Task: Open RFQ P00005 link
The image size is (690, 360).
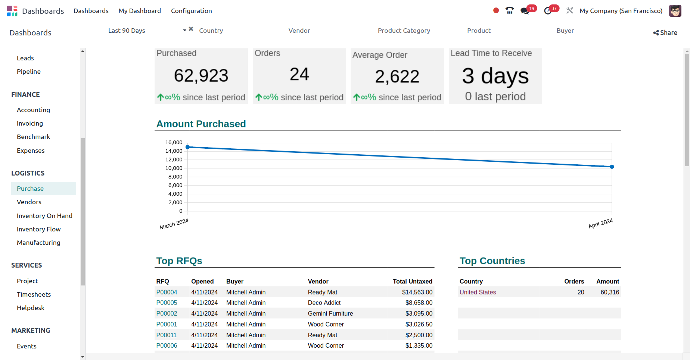Action: pyautogui.click(x=167, y=303)
